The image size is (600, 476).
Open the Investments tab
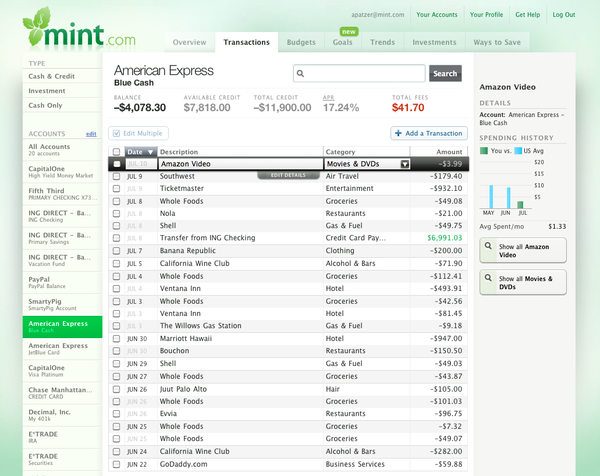coord(434,42)
